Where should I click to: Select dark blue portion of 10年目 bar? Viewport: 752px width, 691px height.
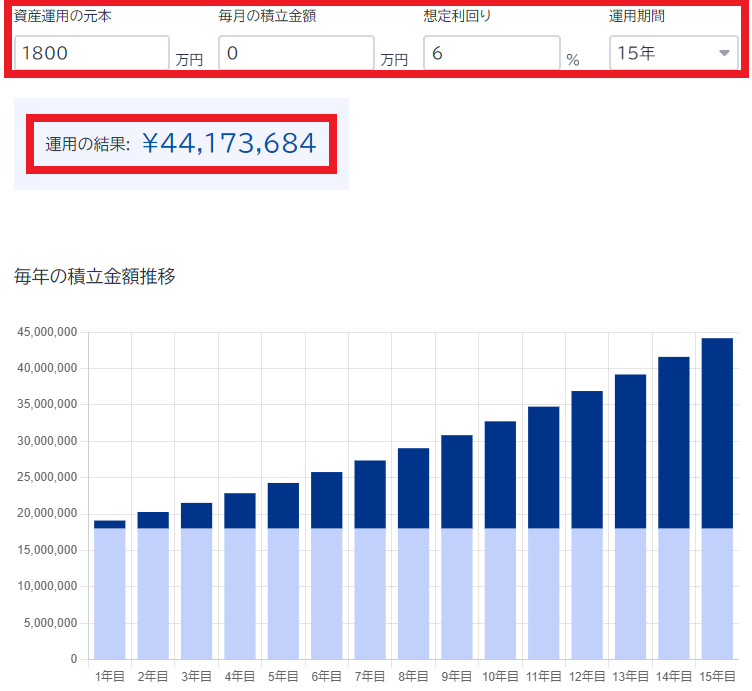coord(500,474)
